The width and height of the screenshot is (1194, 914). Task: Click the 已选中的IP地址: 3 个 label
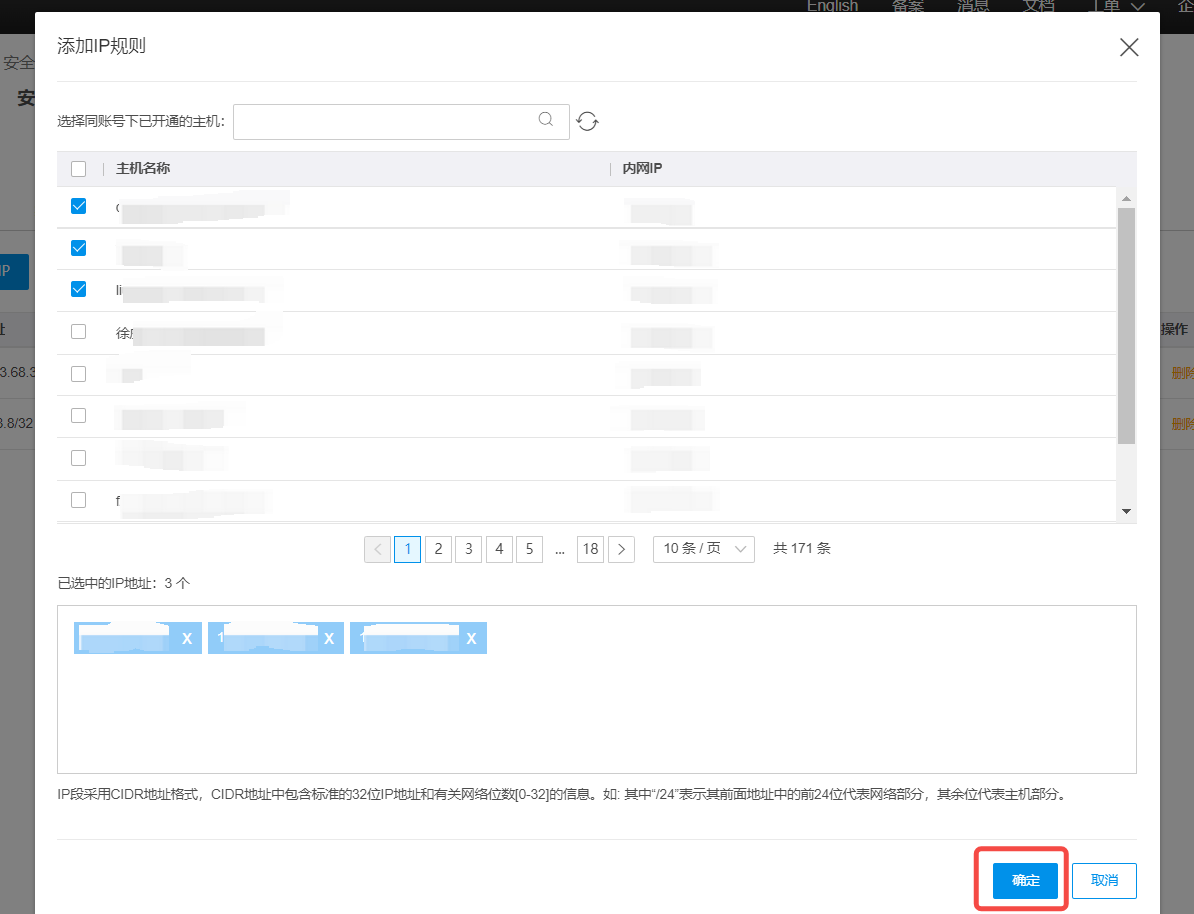(x=124, y=583)
